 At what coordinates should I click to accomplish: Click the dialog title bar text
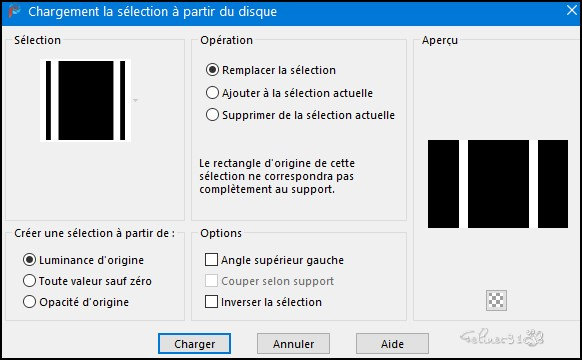click(x=153, y=12)
